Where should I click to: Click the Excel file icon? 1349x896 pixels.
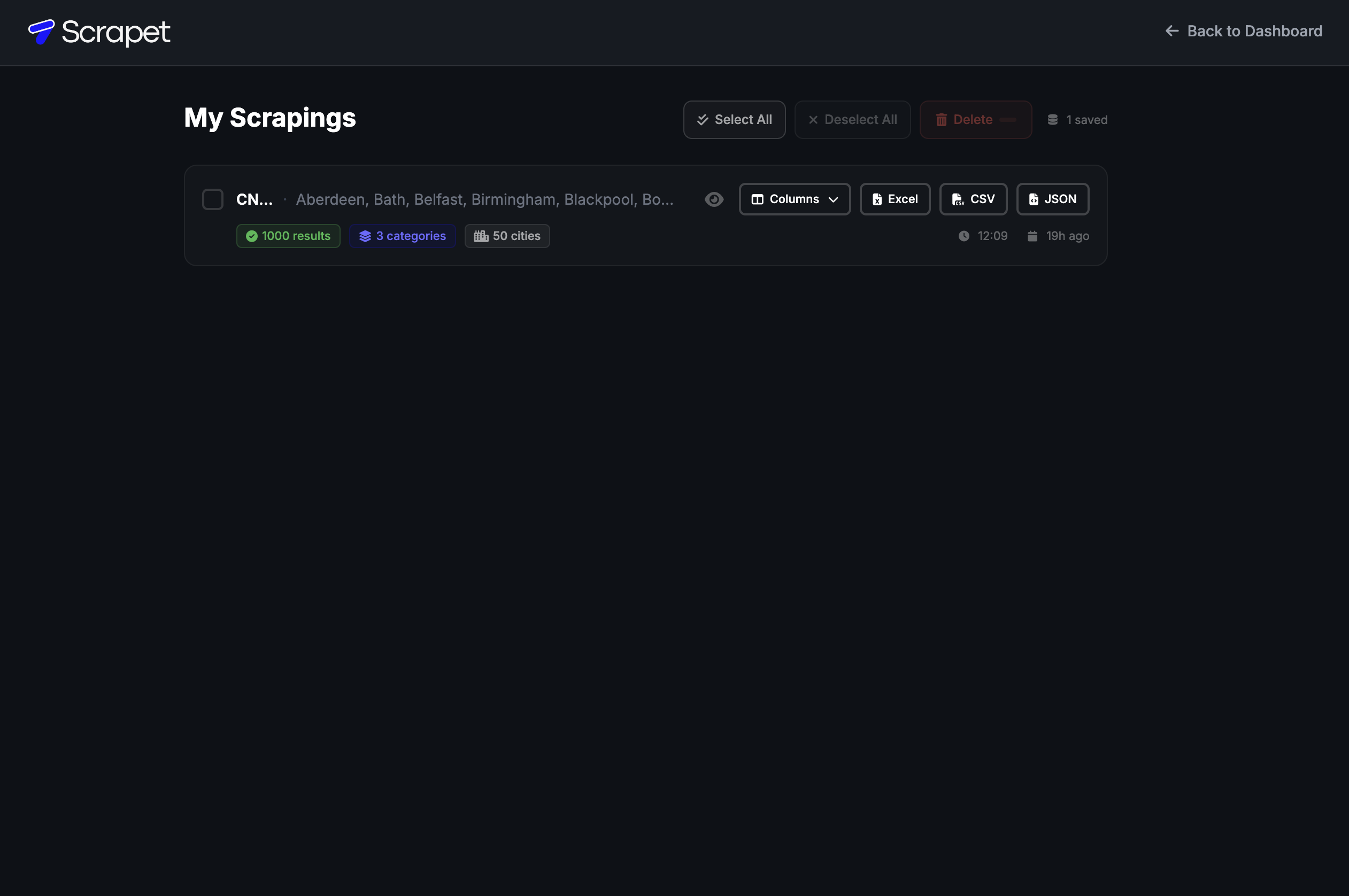tap(876, 199)
